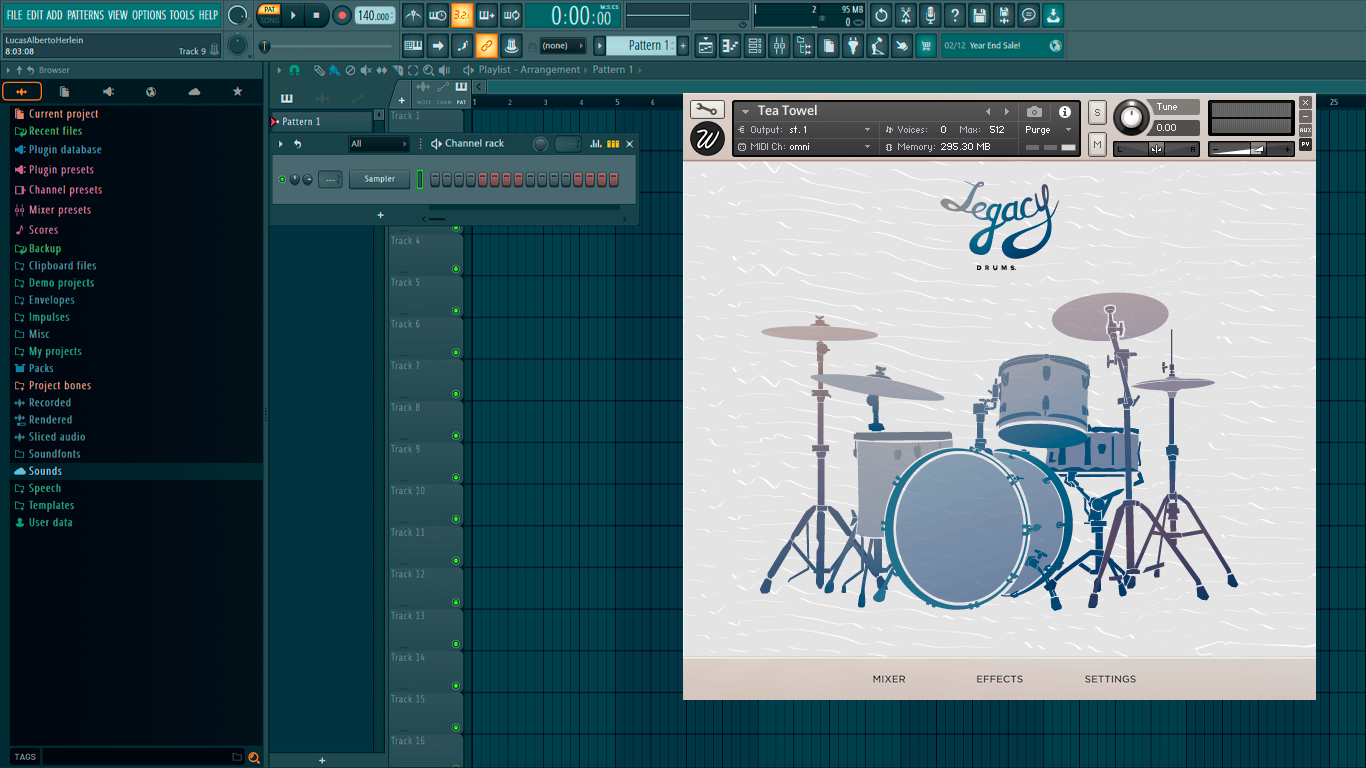Open SETTINGS page in Legacy Drums
This screenshot has height=768, width=1366.
[1110, 679]
